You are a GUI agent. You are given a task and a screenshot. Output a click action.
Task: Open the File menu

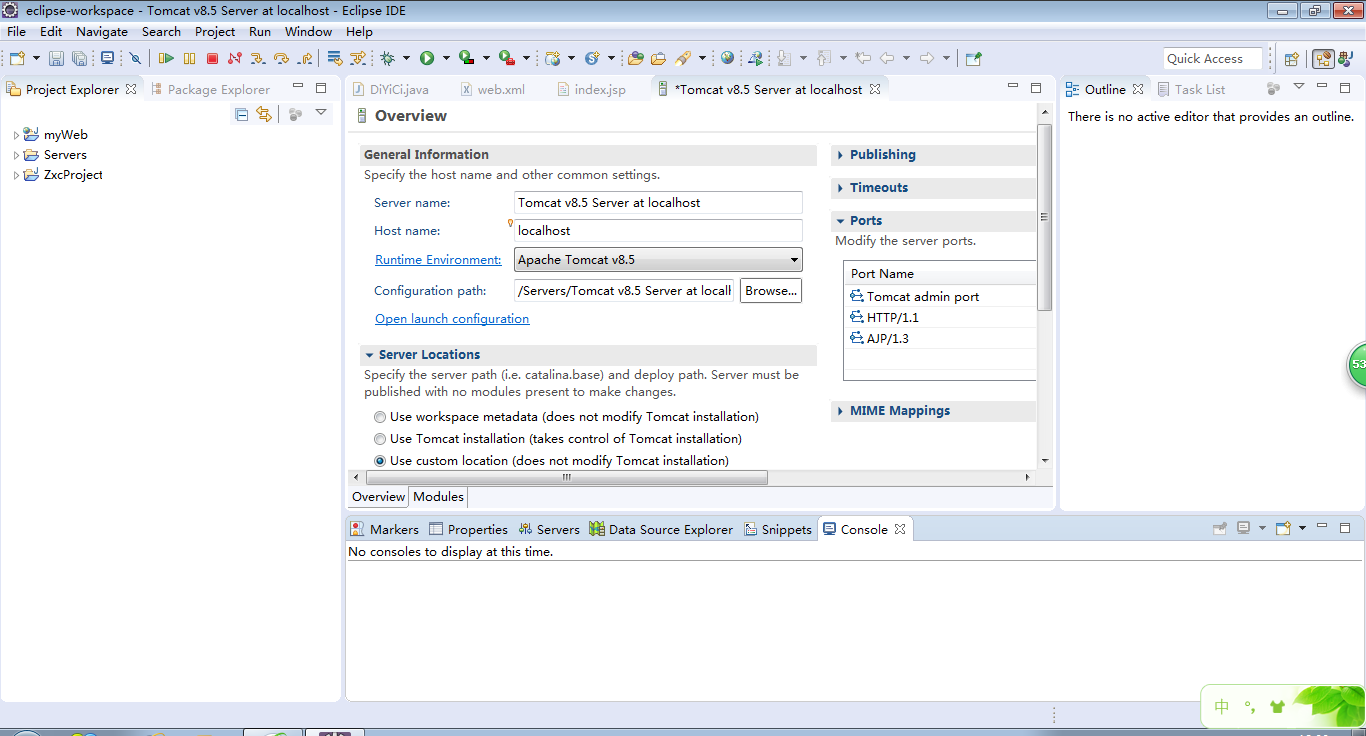17,31
